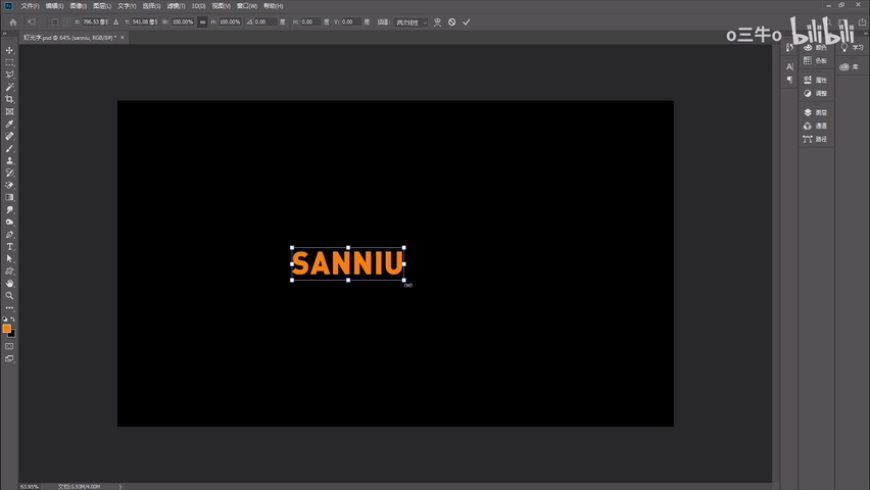Cancel the transform with the circle-slash icon

[x=452, y=21]
